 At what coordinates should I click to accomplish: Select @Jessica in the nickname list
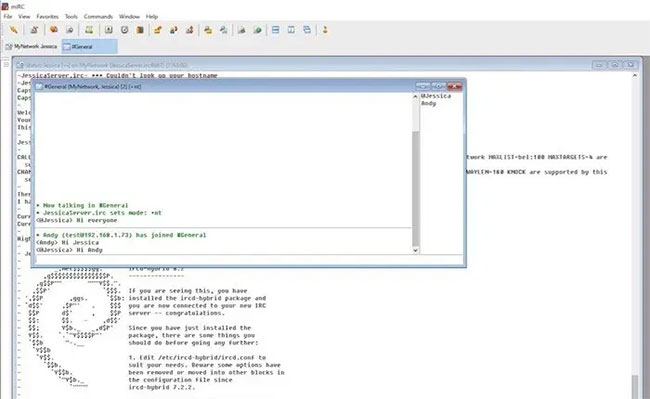click(x=436, y=96)
